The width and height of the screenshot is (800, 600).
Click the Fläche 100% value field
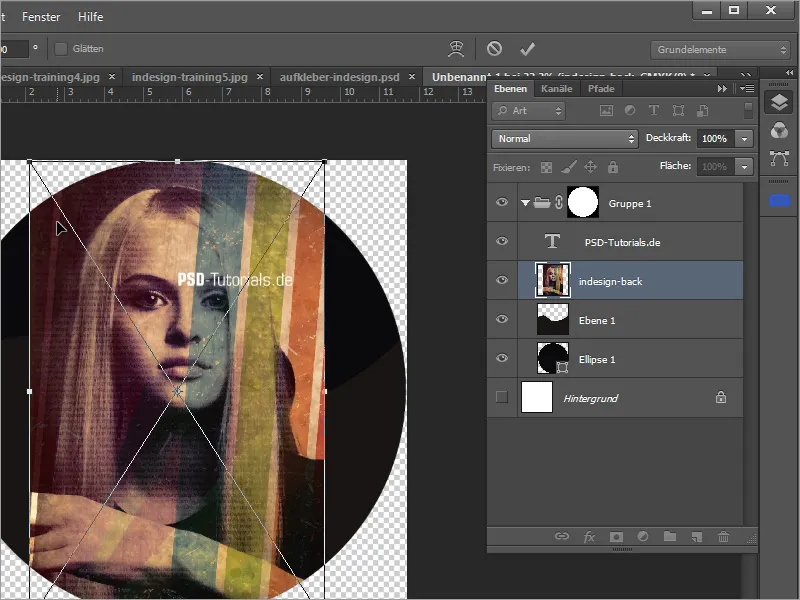click(x=716, y=166)
